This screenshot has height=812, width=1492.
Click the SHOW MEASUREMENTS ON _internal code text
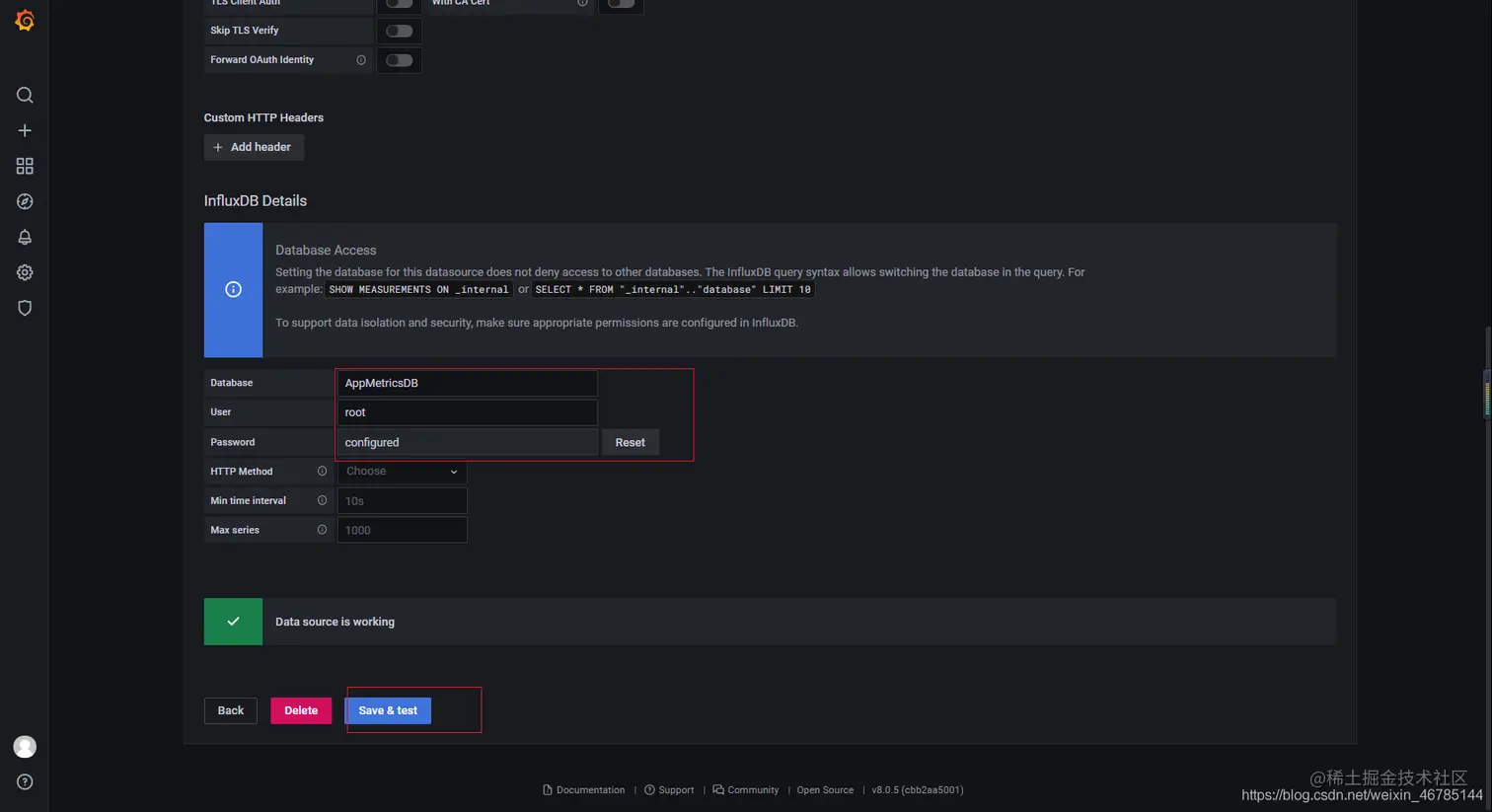(x=419, y=289)
